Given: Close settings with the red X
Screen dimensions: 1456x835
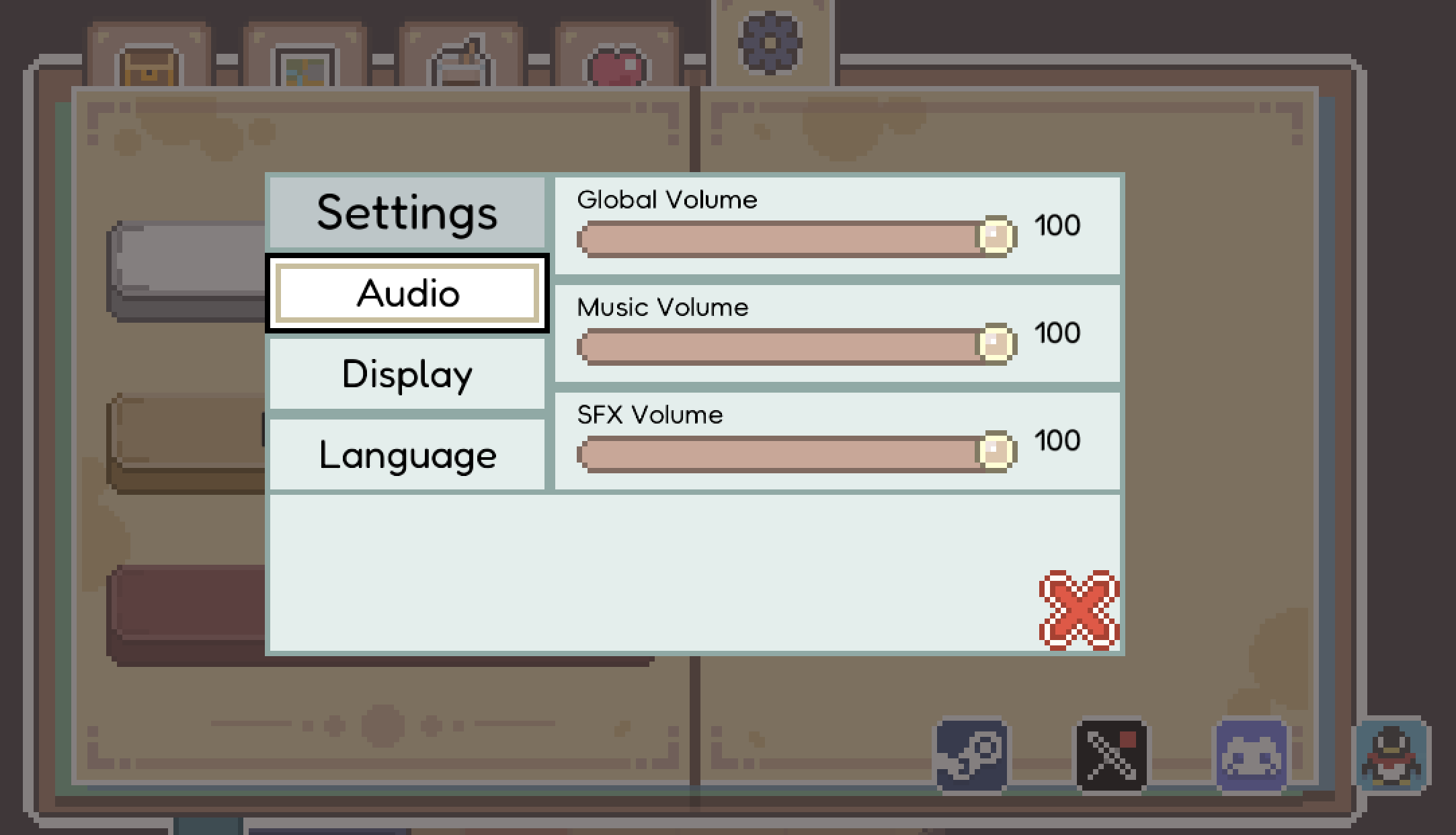Looking at the screenshot, I should tap(1079, 610).
